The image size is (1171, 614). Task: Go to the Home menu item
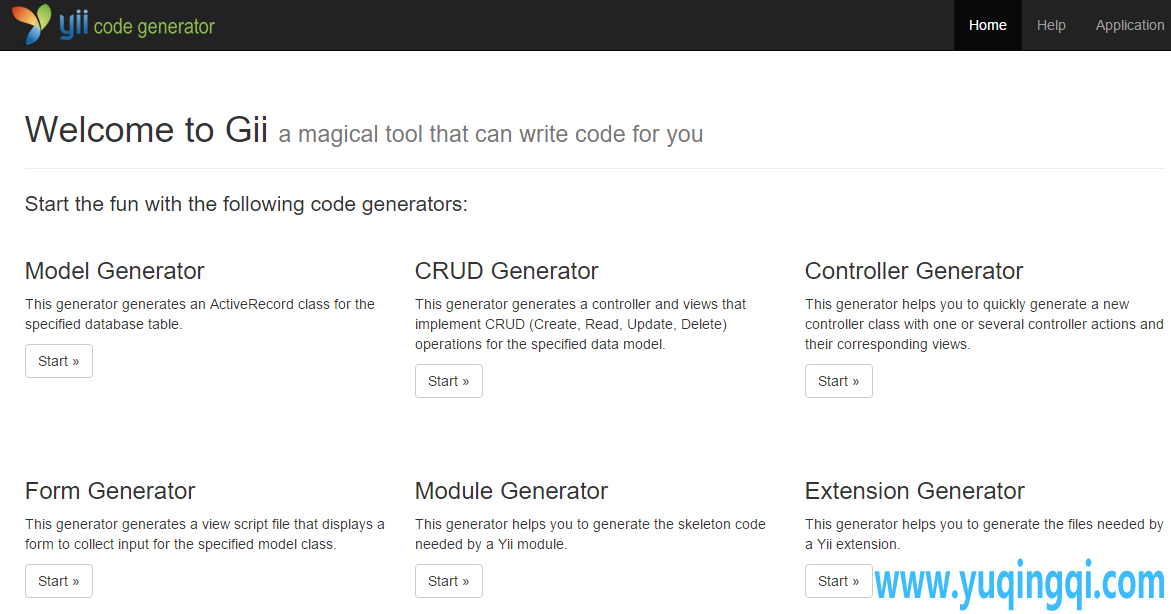point(987,25)
